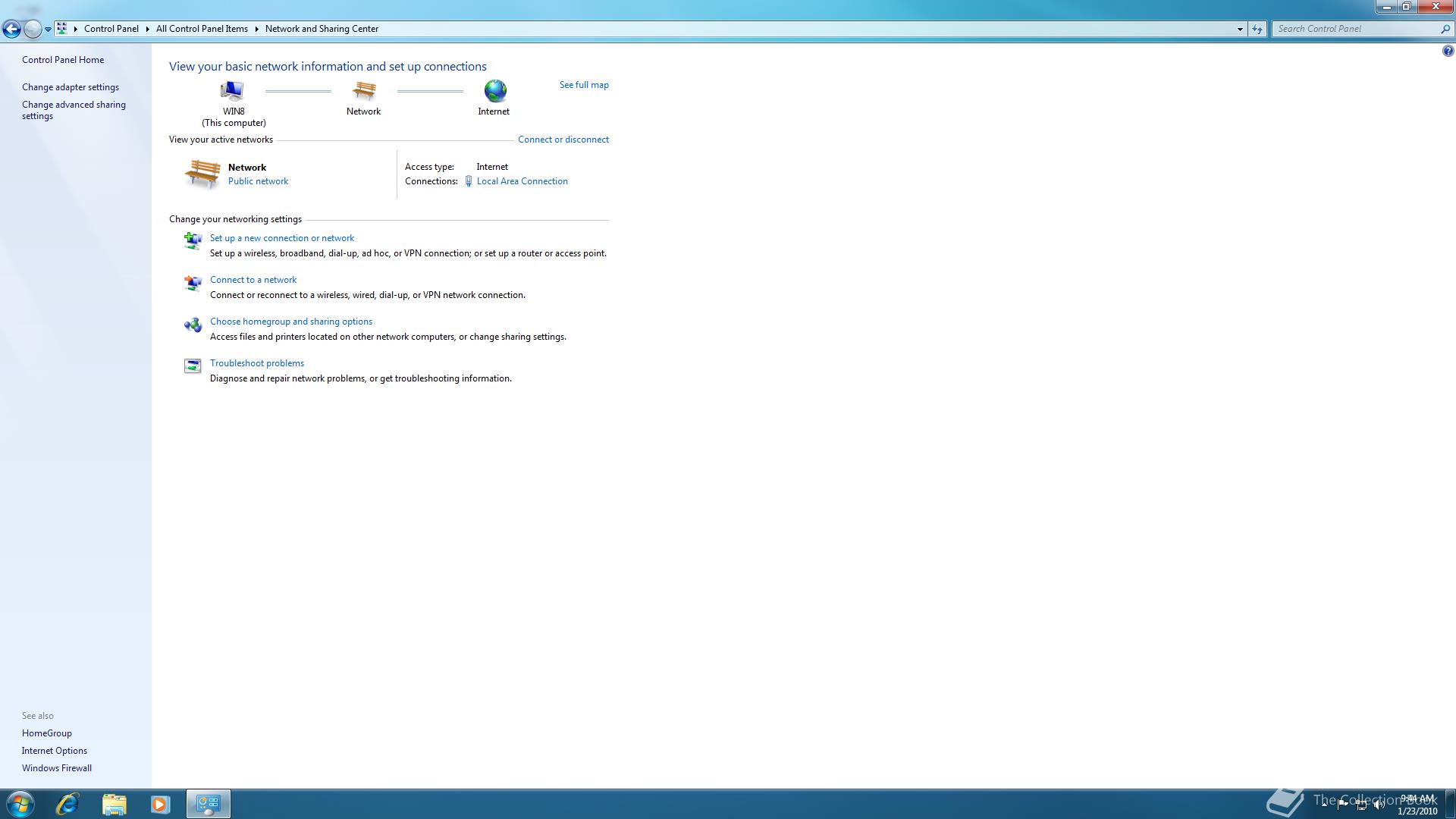Click the Network bench icon in map
The width and height of the screenshot is (1456, 819).
pyautogui.click(x=364, y=91)
